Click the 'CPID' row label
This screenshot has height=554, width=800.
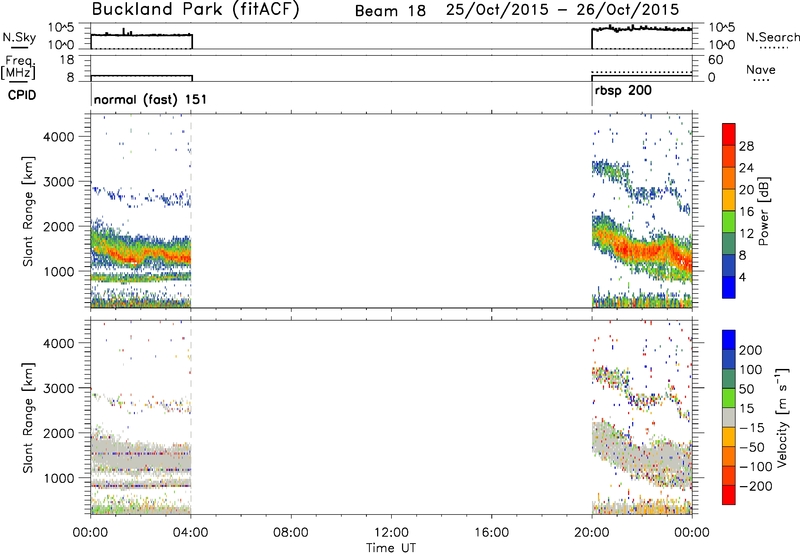click(x=22, y=95)
